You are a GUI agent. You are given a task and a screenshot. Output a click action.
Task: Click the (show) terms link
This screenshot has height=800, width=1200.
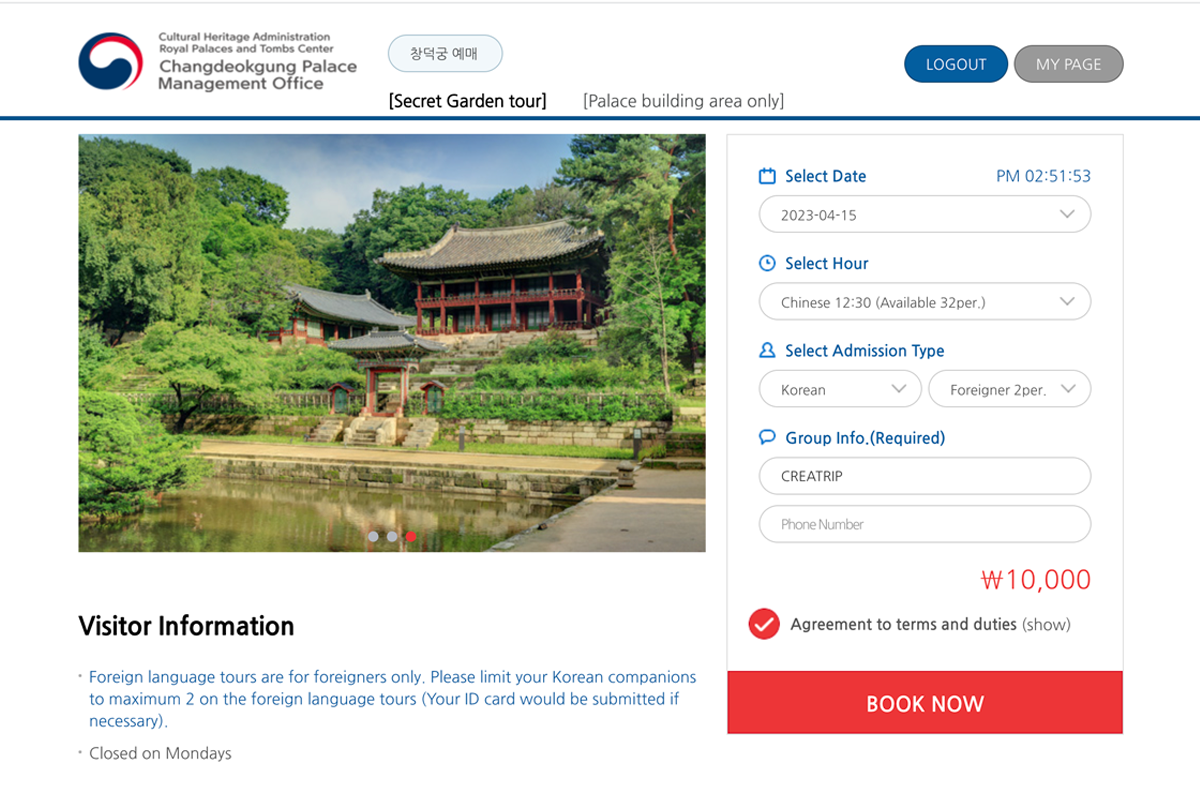(x=1046, y=625)
